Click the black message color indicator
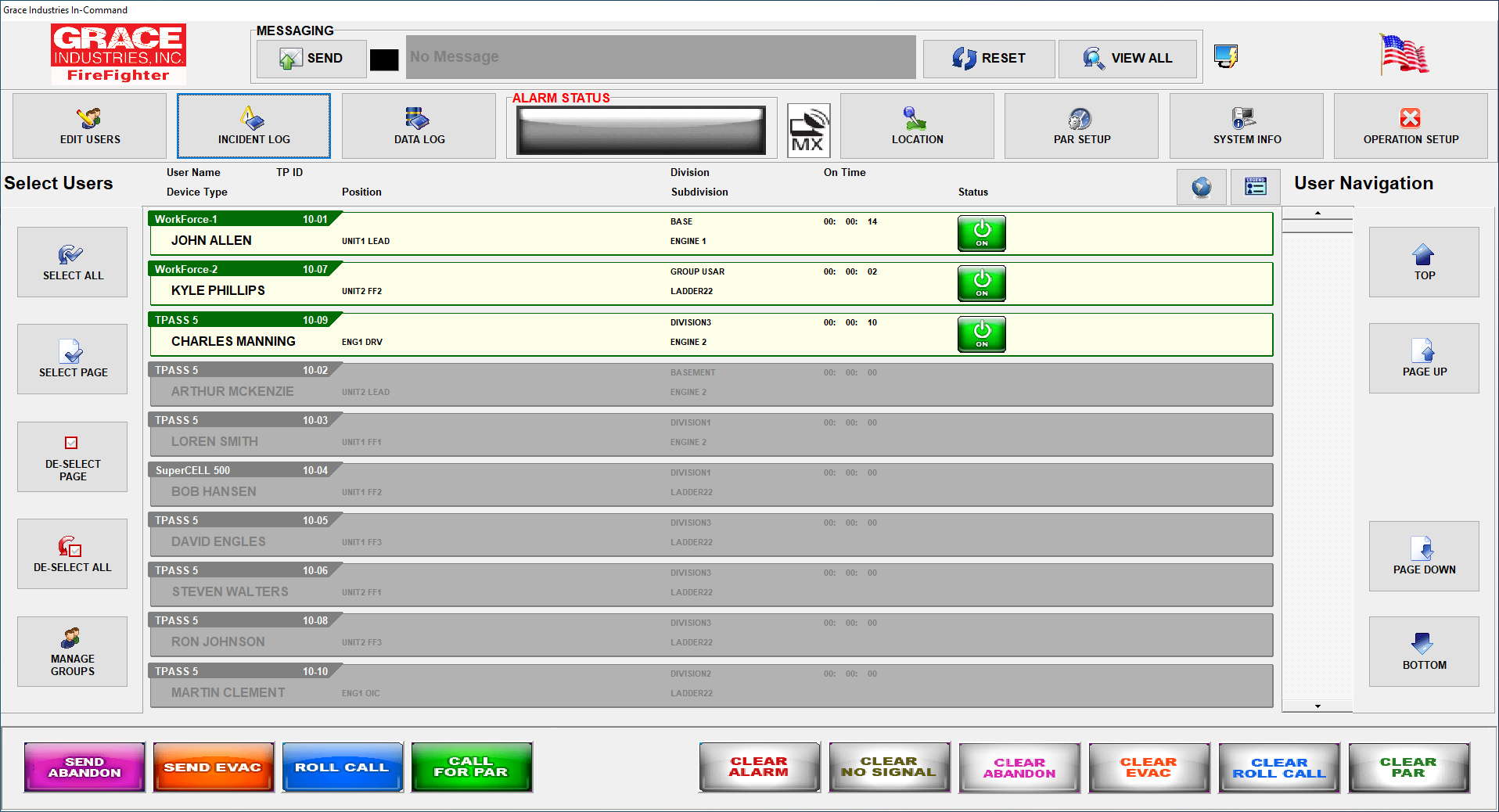 click(384, 59)
